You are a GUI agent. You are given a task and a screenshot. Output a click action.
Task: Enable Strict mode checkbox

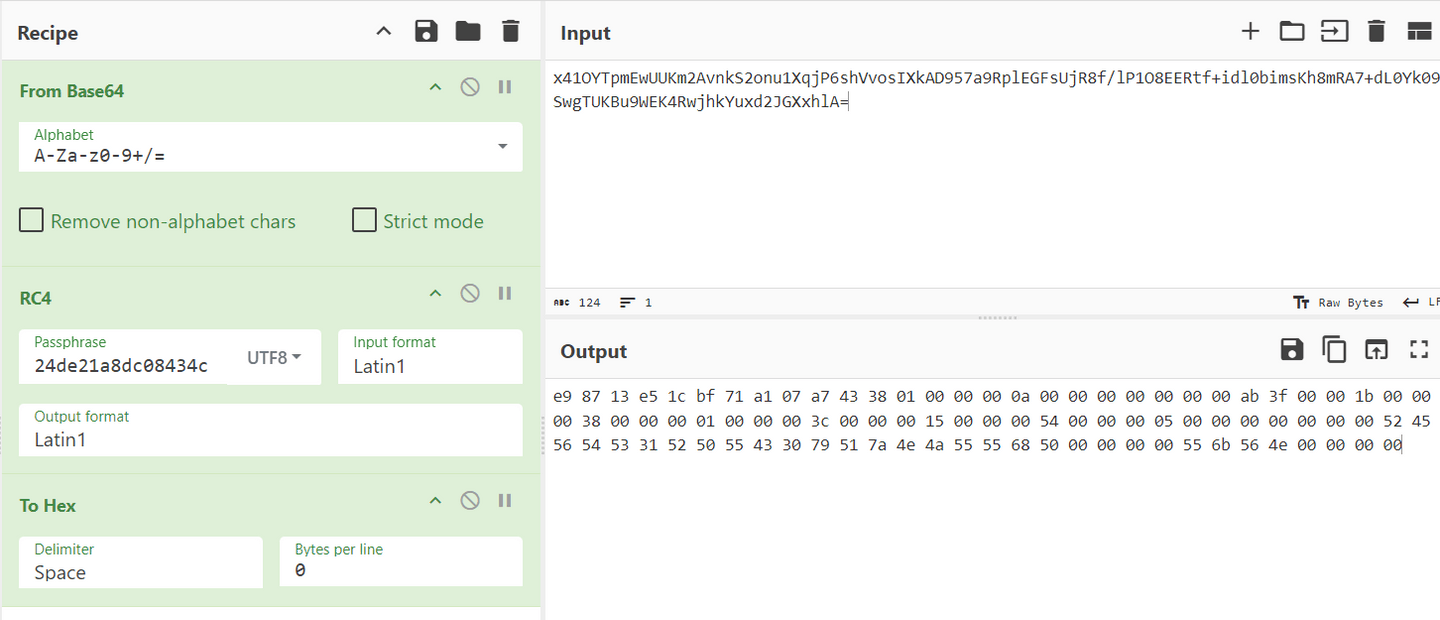(364, 221)
